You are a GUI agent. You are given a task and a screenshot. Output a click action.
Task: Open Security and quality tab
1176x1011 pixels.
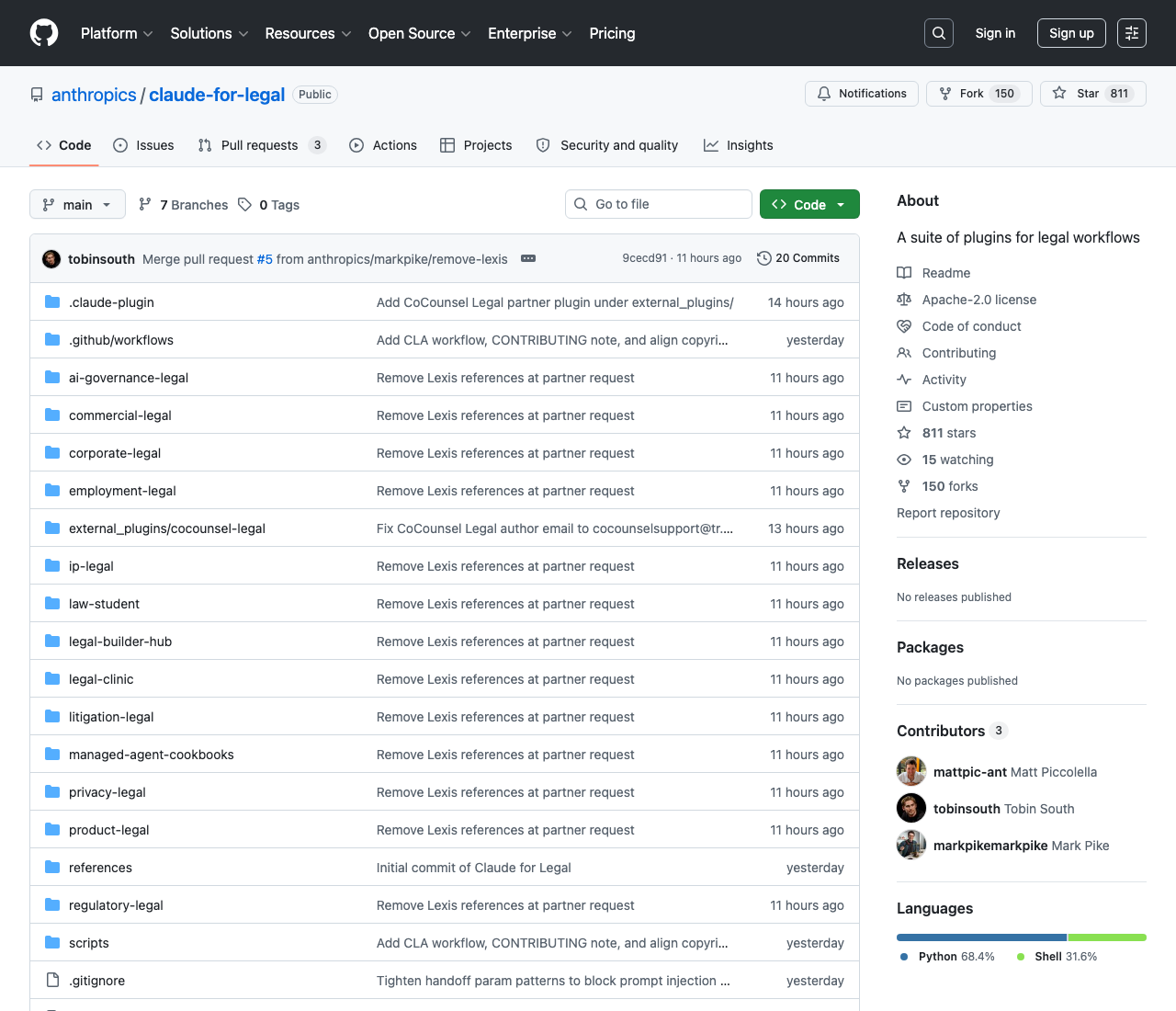[x=607, y=145]
